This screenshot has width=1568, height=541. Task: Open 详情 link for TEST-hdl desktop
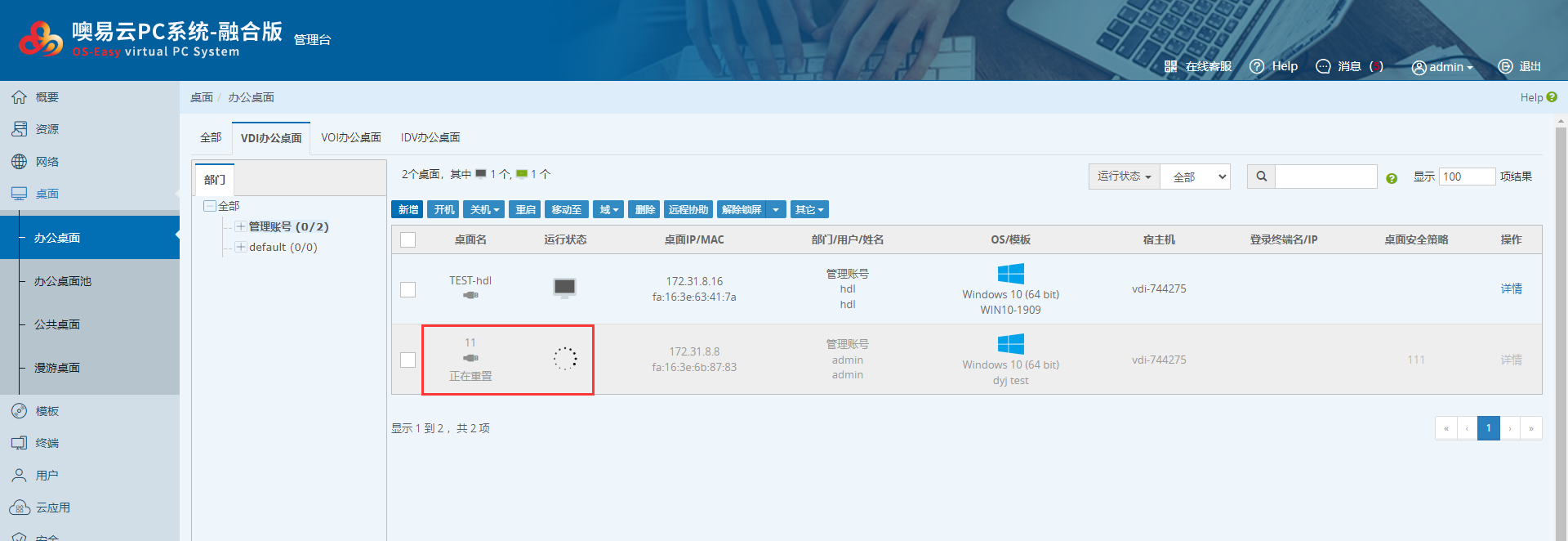tap(1511, 288)
